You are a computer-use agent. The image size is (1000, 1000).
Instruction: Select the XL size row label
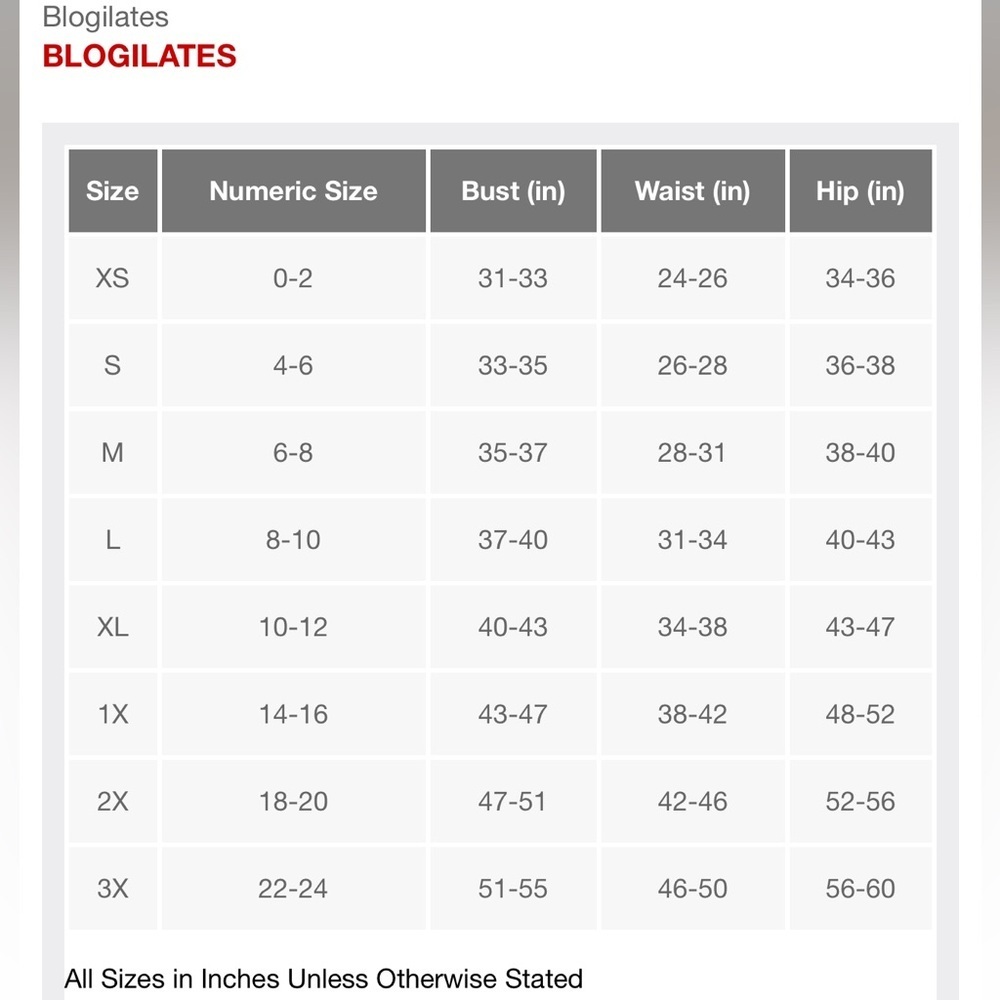coord(113,627)
